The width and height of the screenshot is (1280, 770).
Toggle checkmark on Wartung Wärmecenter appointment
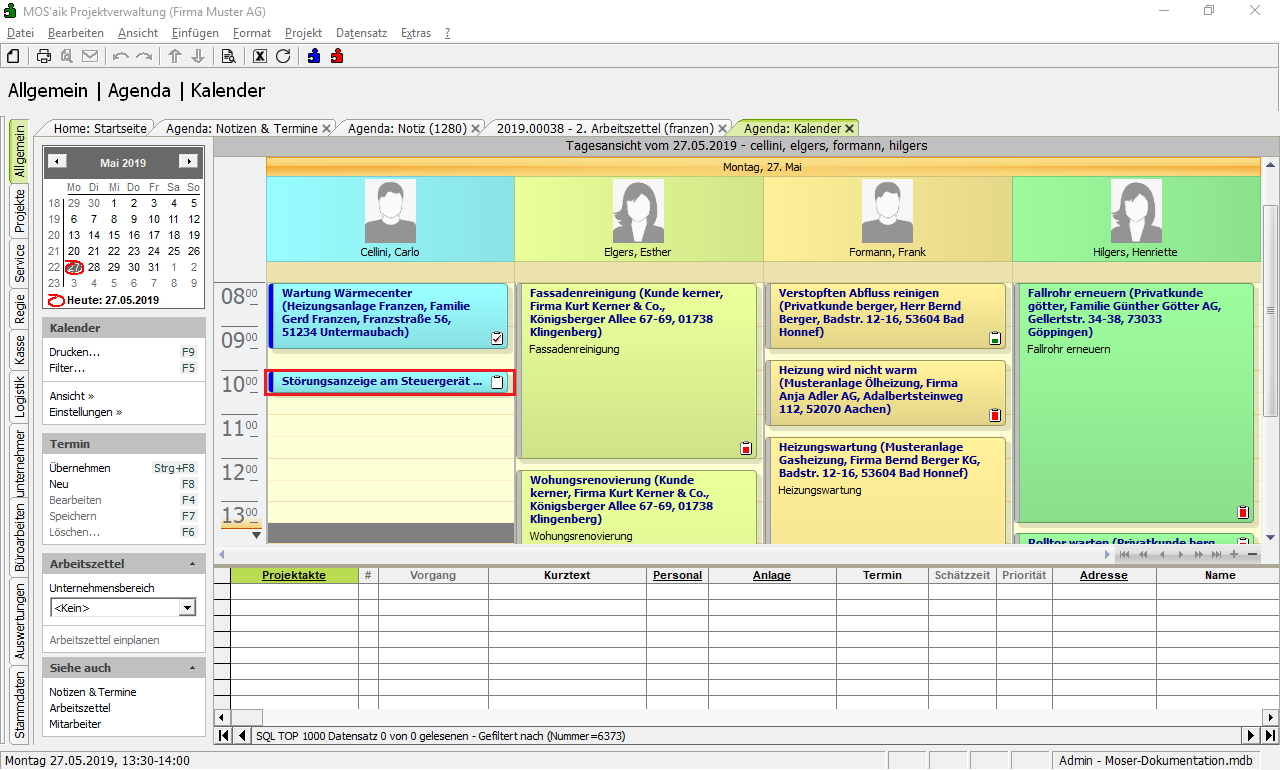[497, 339]
